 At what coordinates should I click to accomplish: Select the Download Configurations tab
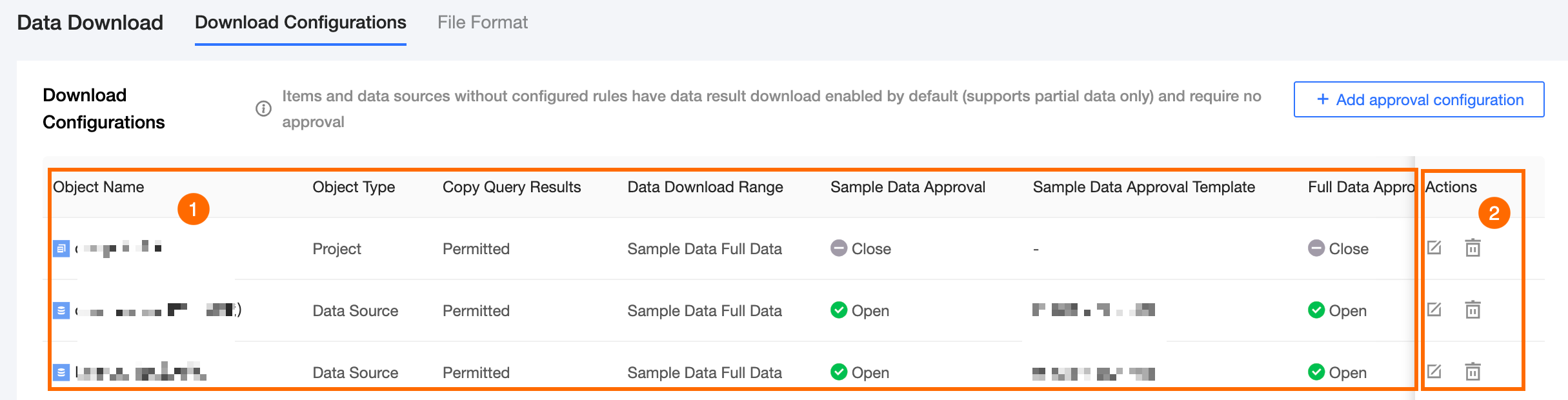point(300,23)
